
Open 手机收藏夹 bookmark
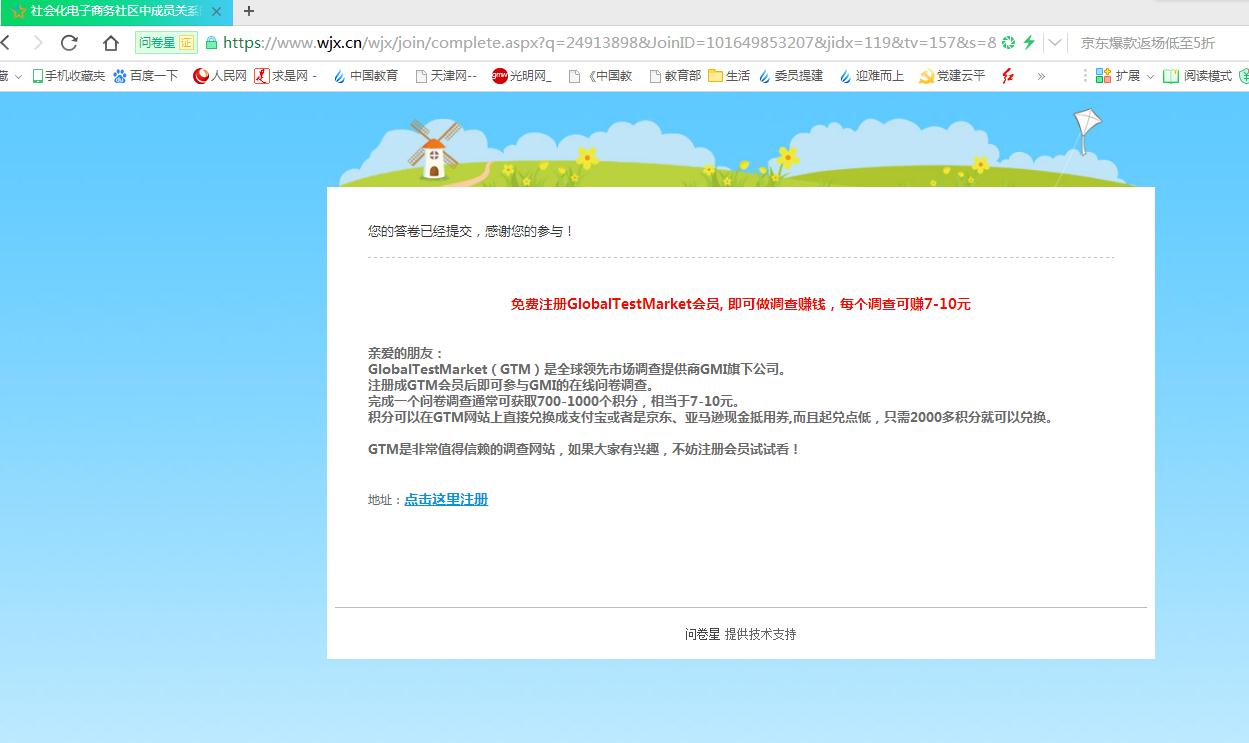click(x=68, y=75)
